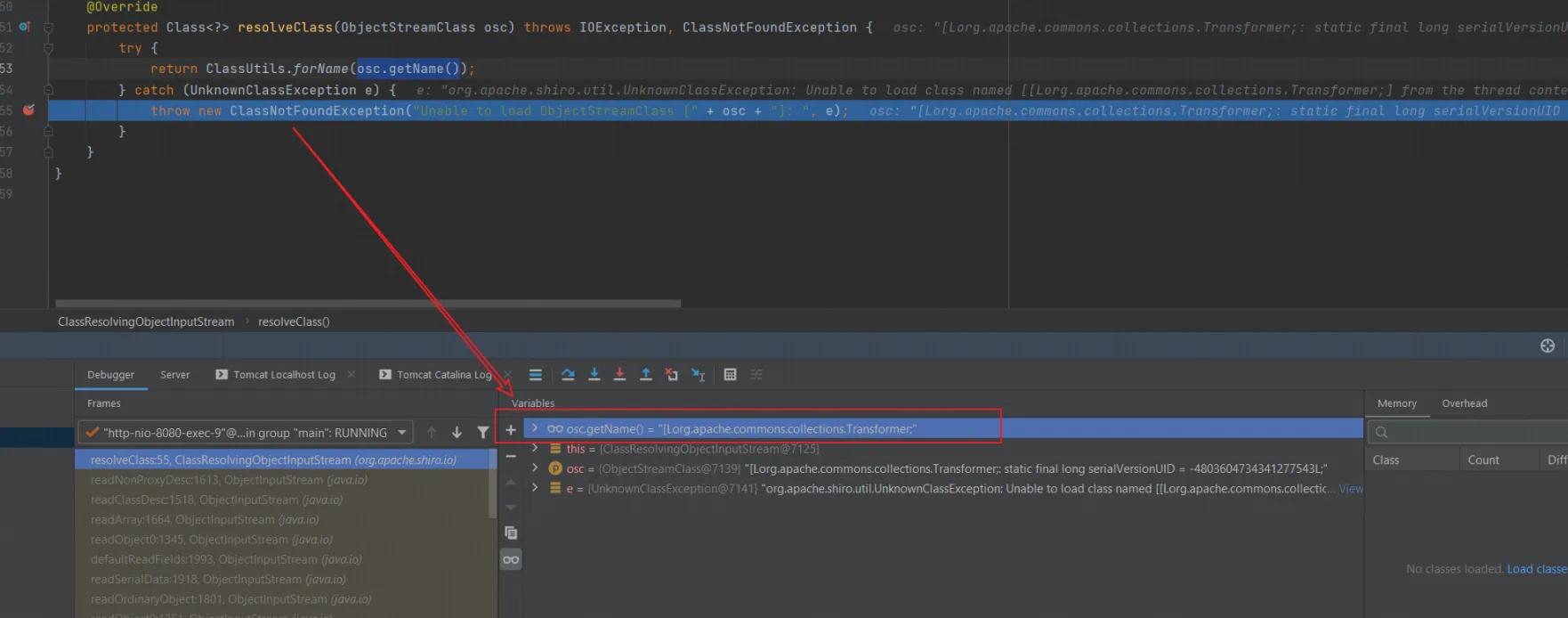Switch to the Server tab
Screen dimensions: 1568x618
[x=174, y=375]
